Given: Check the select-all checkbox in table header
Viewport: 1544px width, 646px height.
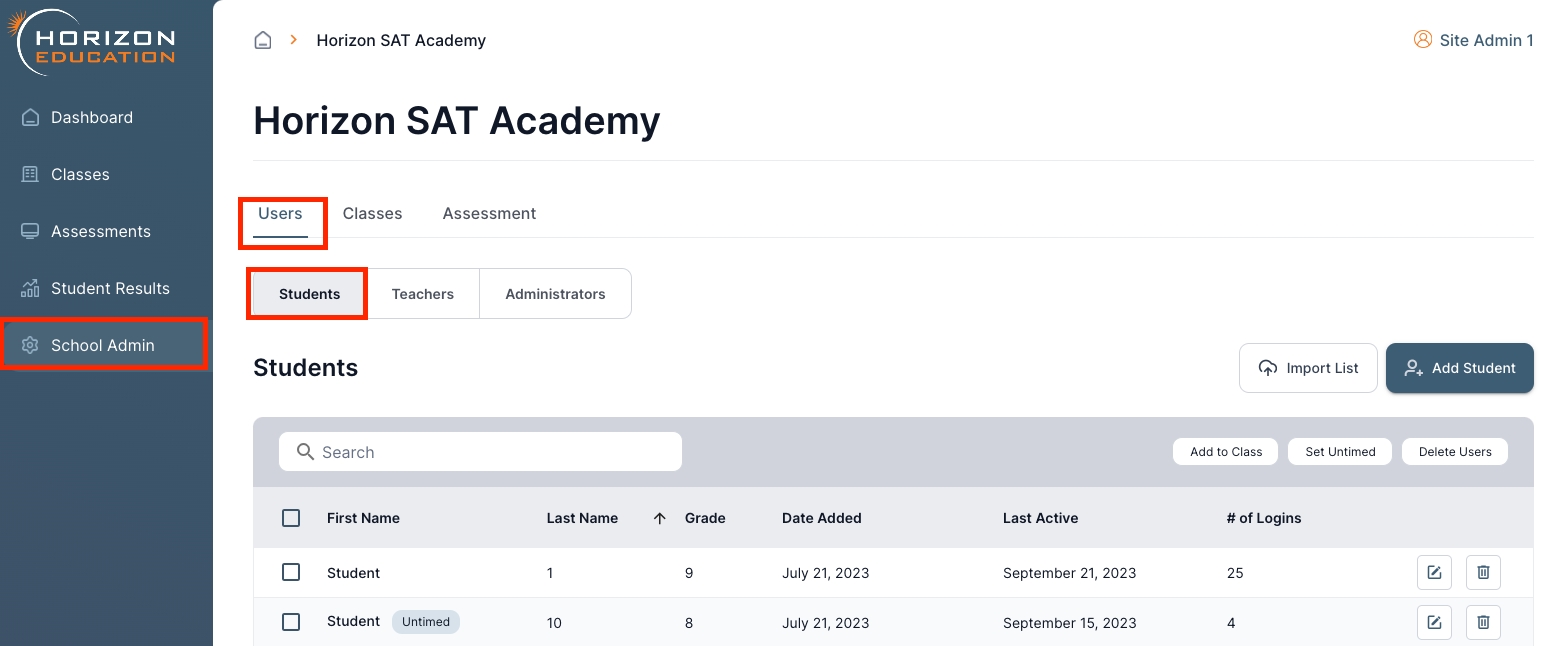Looking at the screenshot, I should tap(291, 518).
